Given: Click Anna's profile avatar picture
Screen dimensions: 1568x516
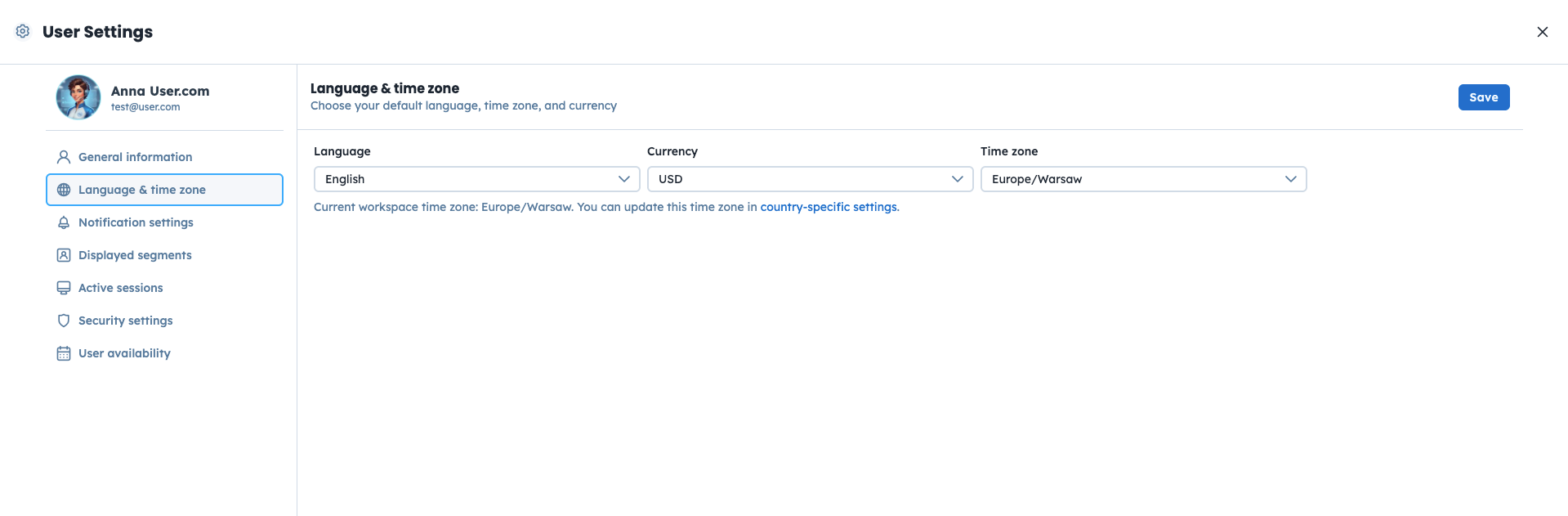Looking at the screenshot, I should point(78,97).
